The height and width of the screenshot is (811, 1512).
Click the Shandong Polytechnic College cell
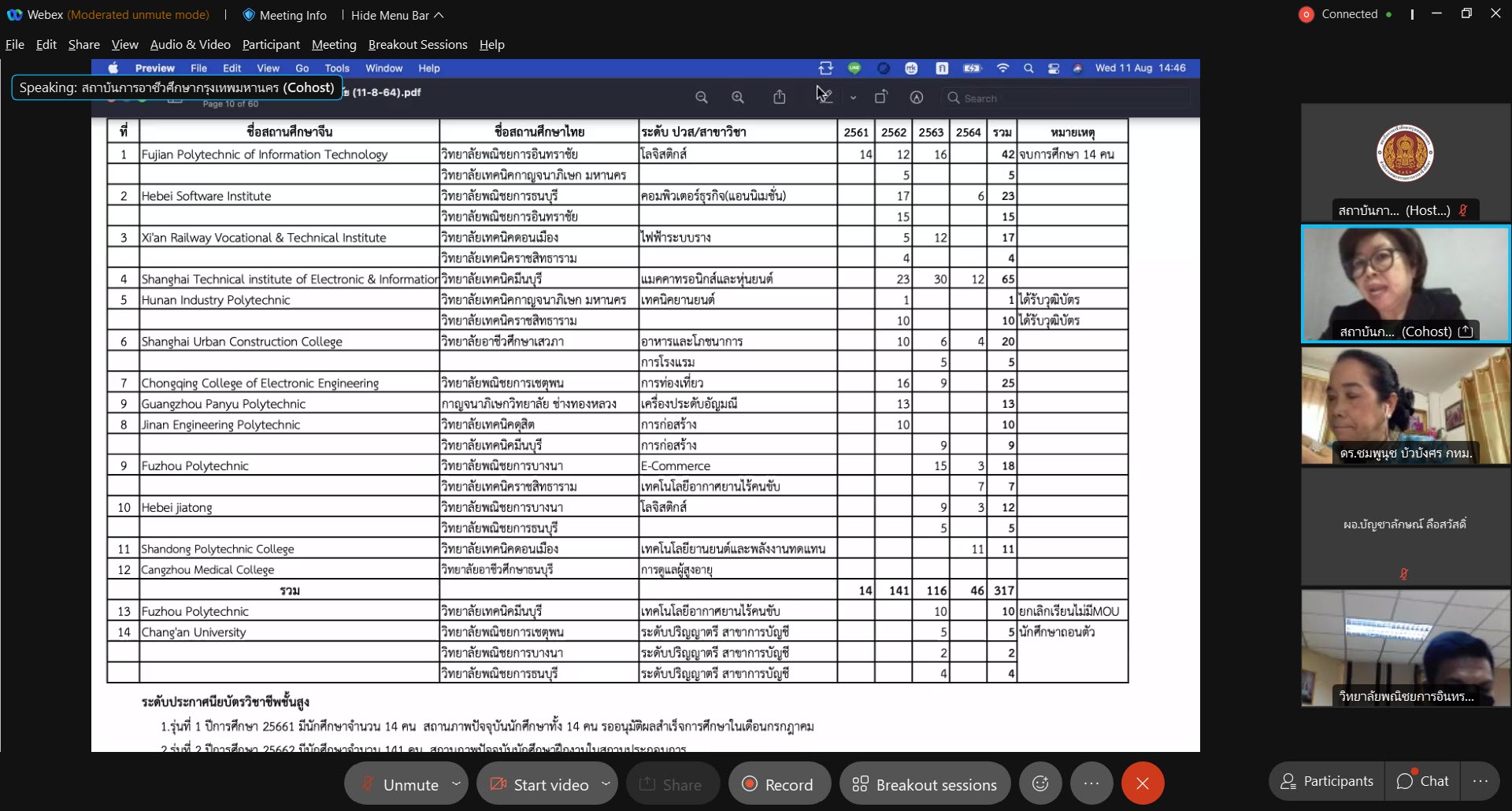(289, 549)
